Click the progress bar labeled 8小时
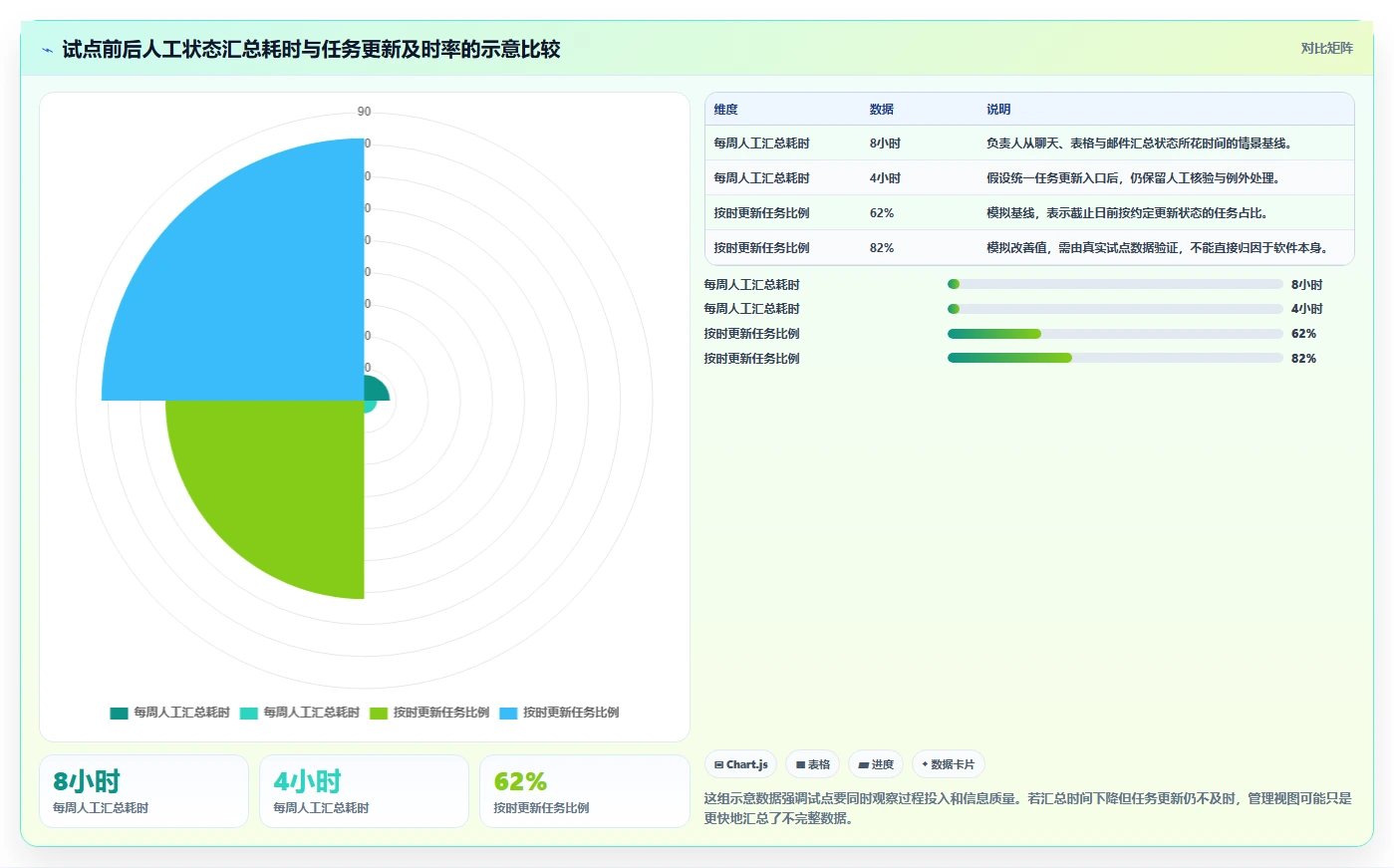The image size is (1394, 868). tap(1115, 284)
